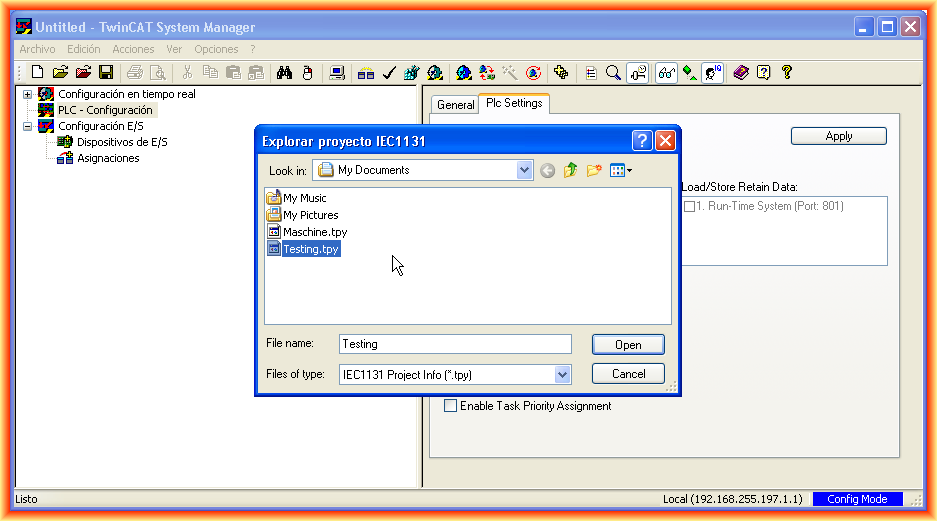The height and width of the screenshot is (521, 937).
Task: Click the eyeglasses toolbar icon
Action: tap(665, 72)
